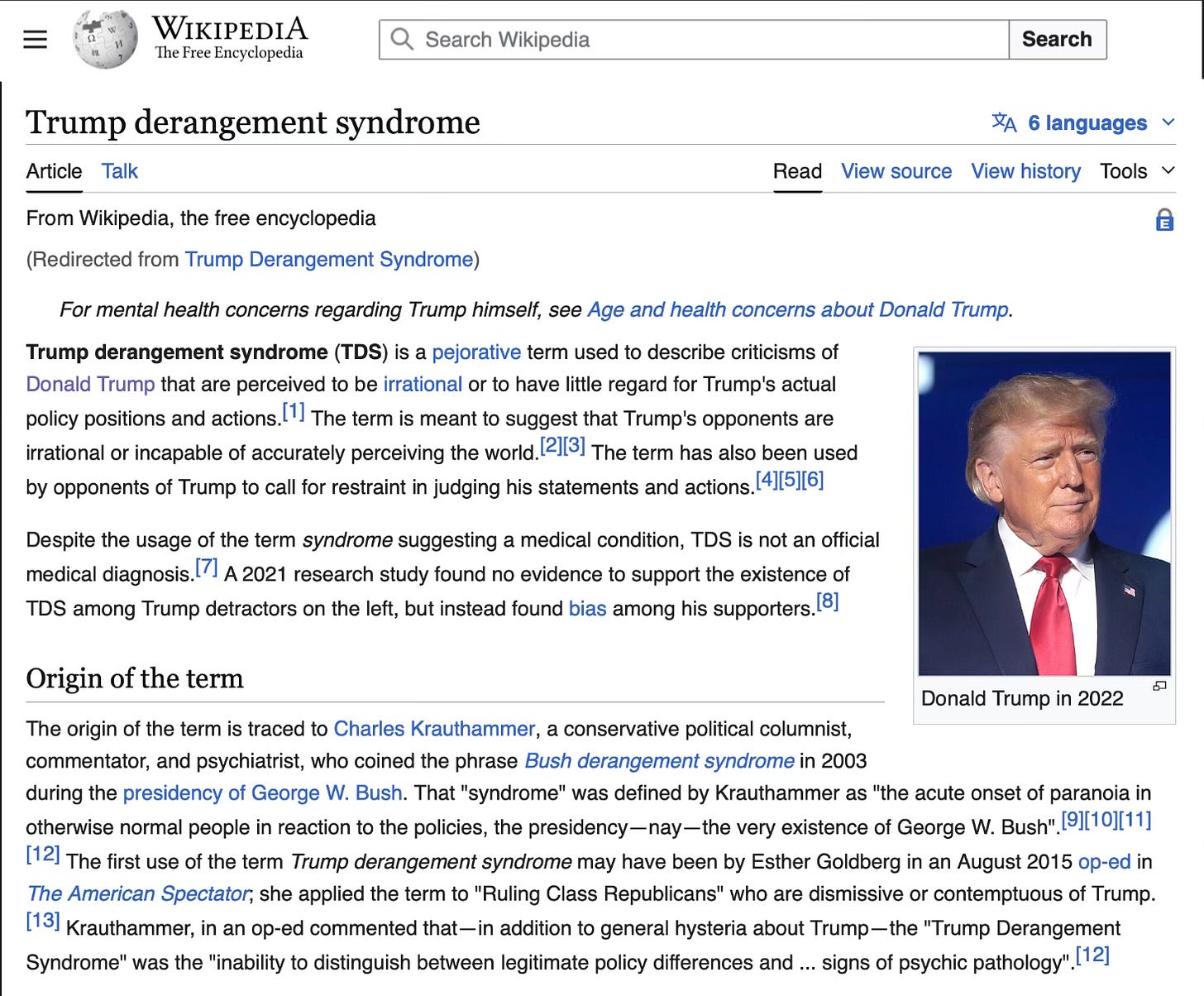
Task: Follow the Trump Derangement Syndrome redirect link
Action: click(x=329, y=260)
